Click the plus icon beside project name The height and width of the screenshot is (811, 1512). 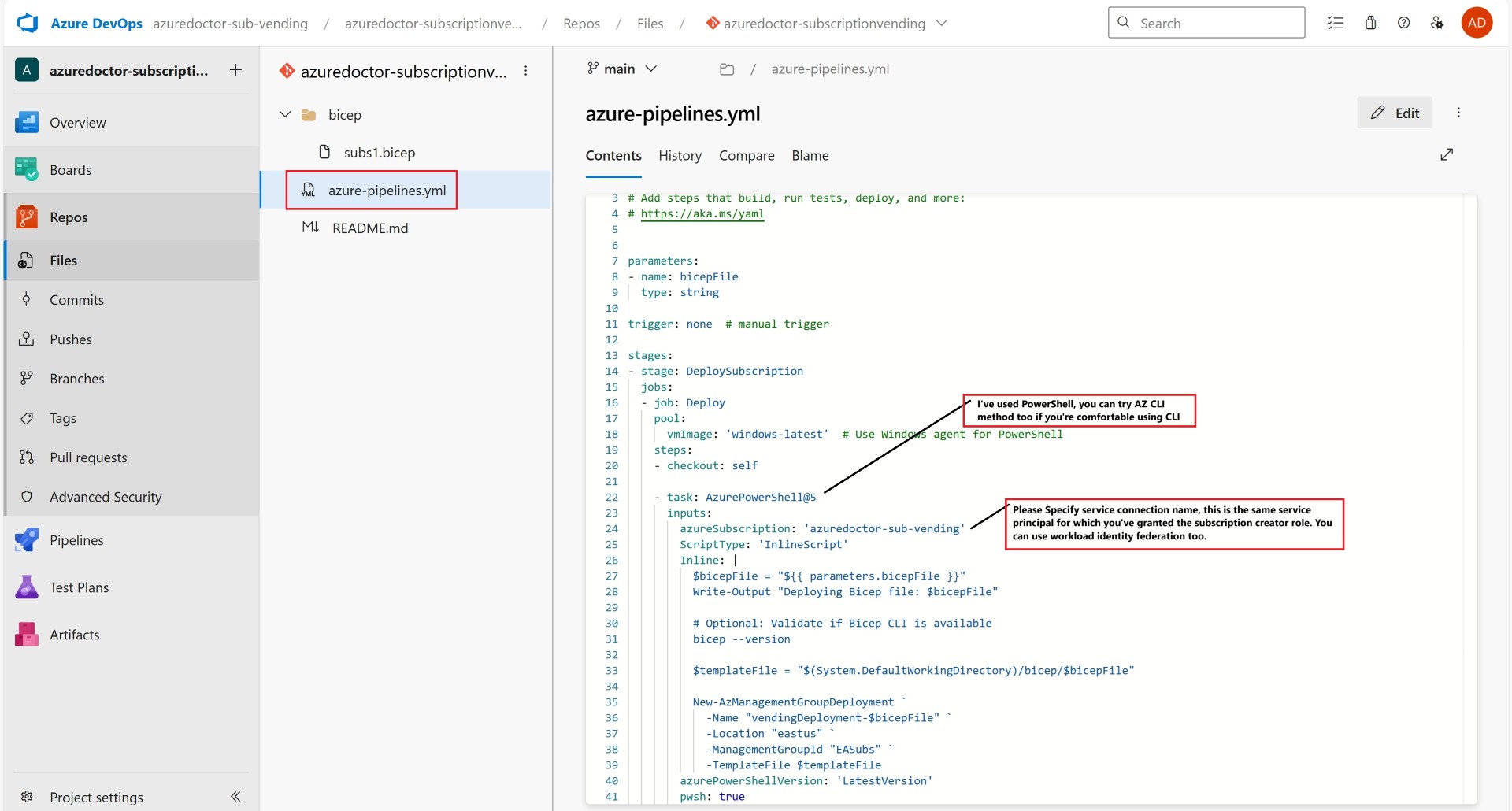tap(235, 70)
